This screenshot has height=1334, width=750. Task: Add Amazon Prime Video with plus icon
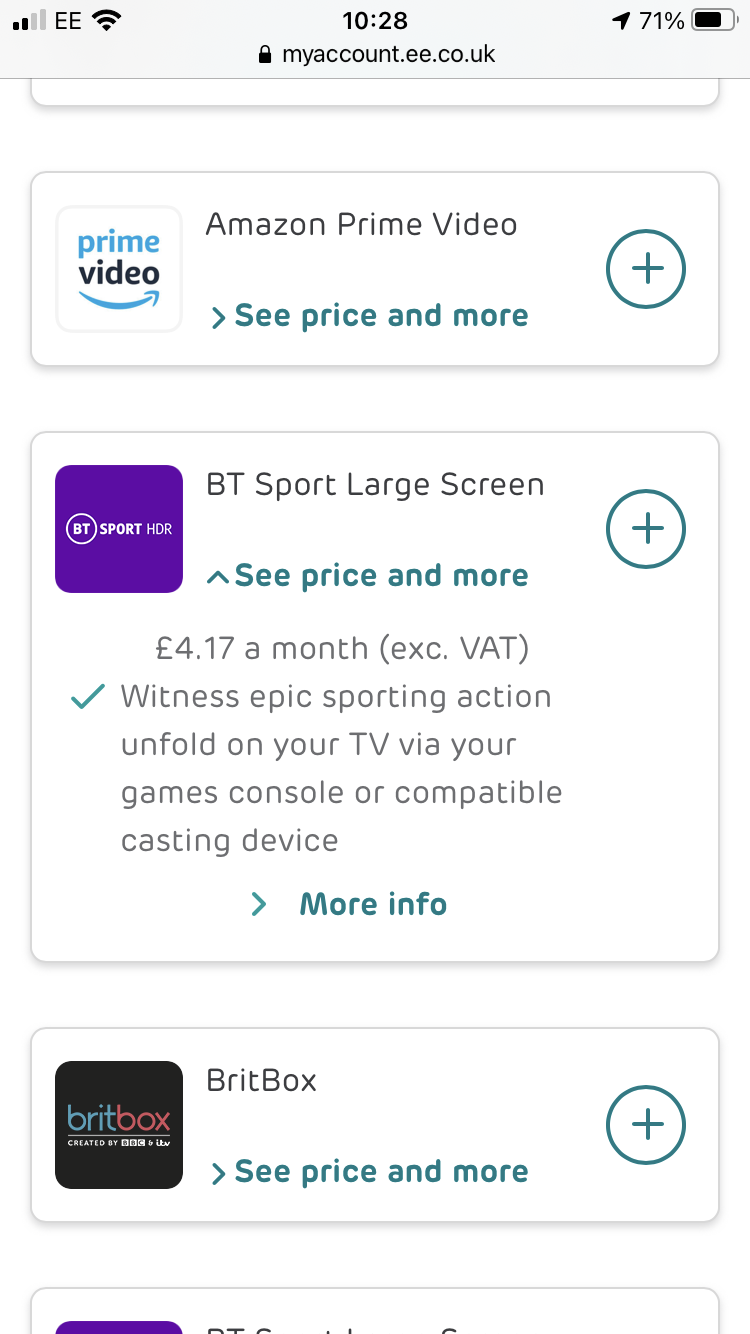[646, 269]
